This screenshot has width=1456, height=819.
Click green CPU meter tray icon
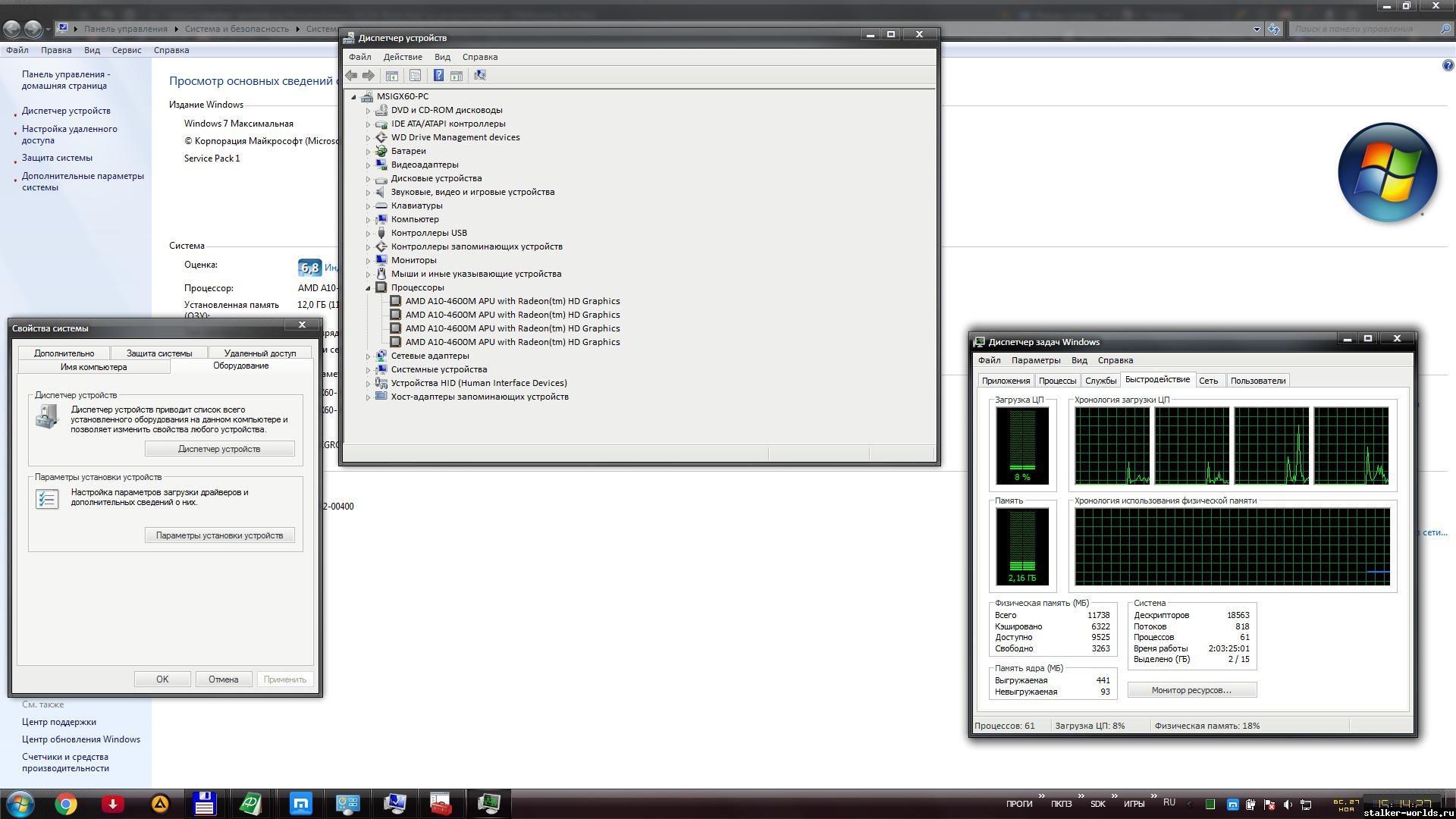coord(1210,804)
